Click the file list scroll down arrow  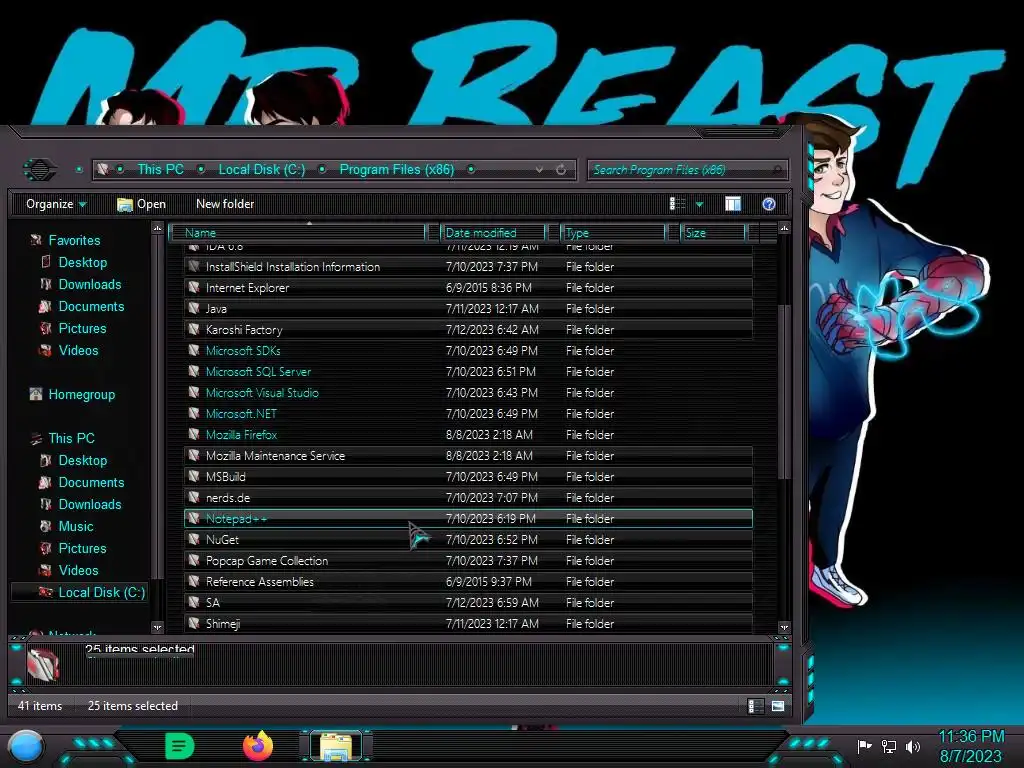tap(784, 627)
